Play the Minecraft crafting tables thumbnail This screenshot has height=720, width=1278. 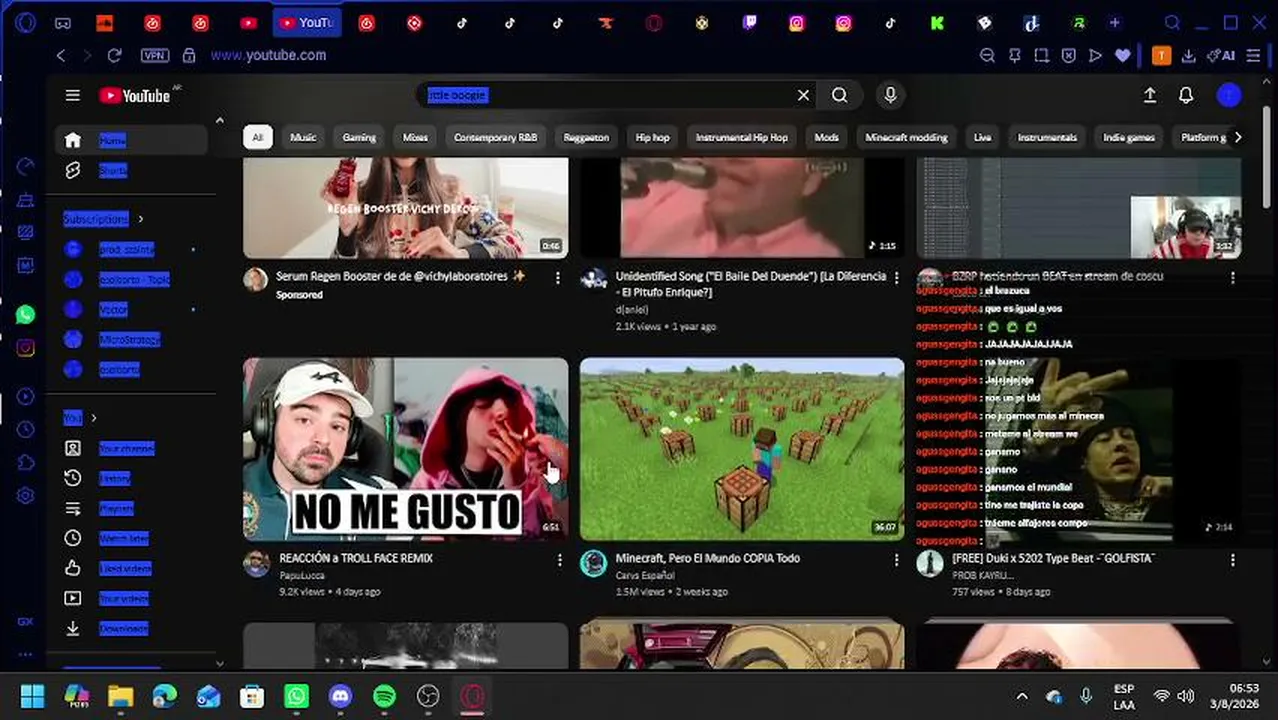click(742, 449)
